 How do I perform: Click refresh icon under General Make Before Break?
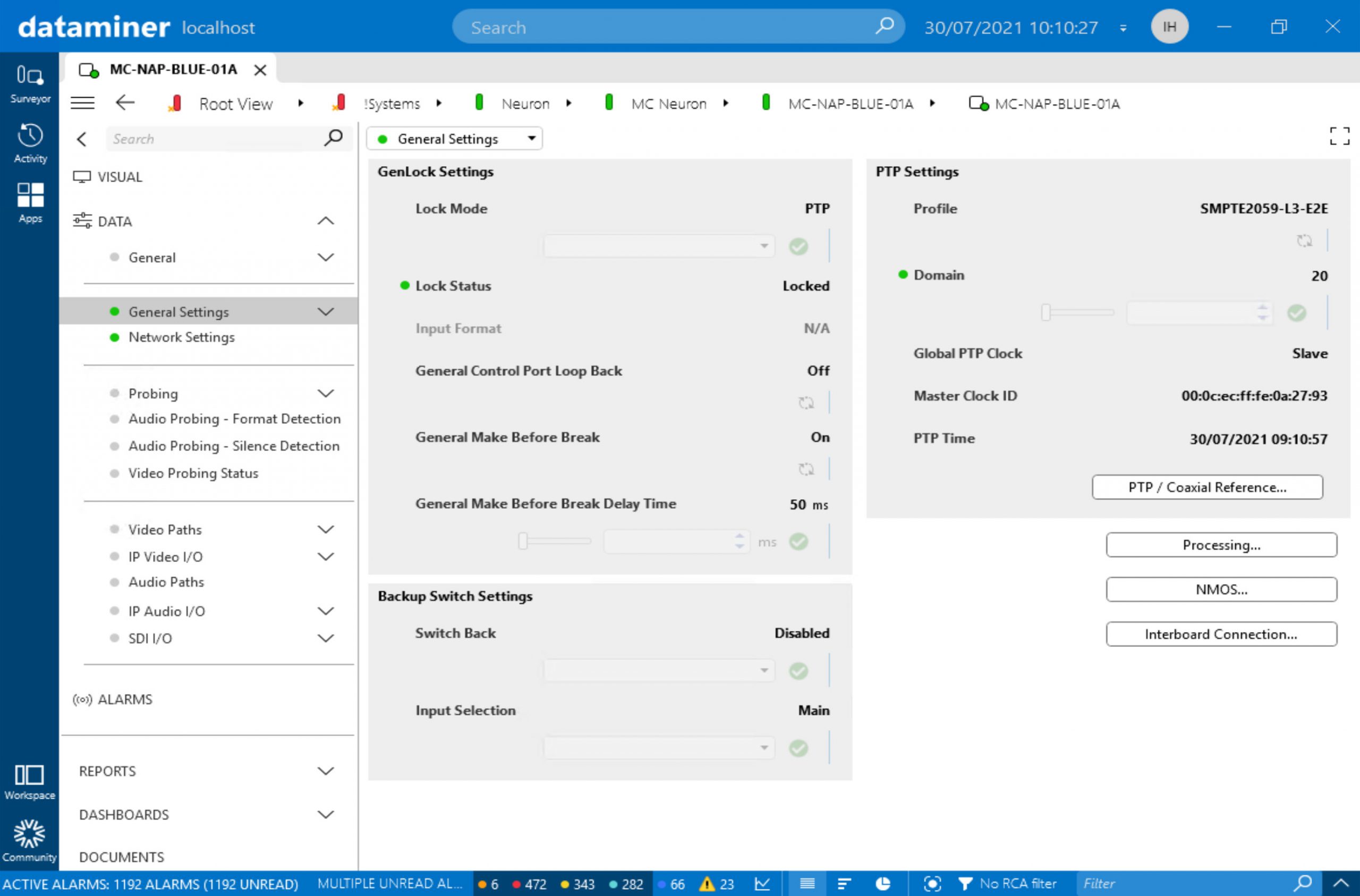(806, 469)
